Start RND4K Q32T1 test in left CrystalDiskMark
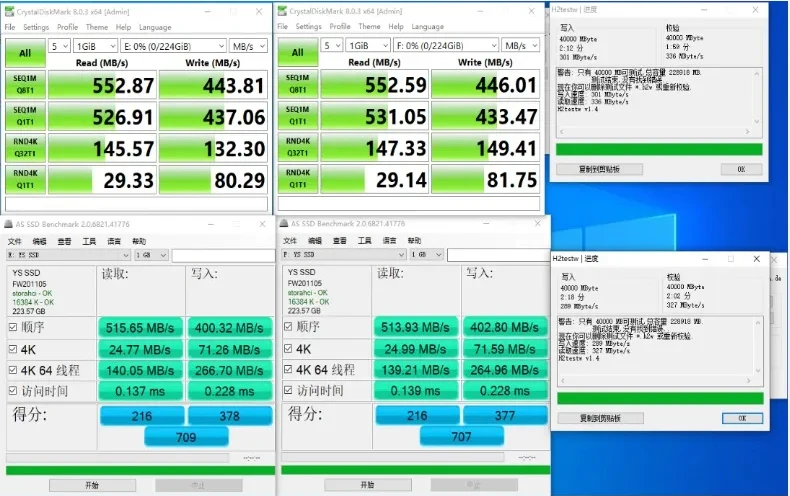790x496 pixels. (24, 148)
